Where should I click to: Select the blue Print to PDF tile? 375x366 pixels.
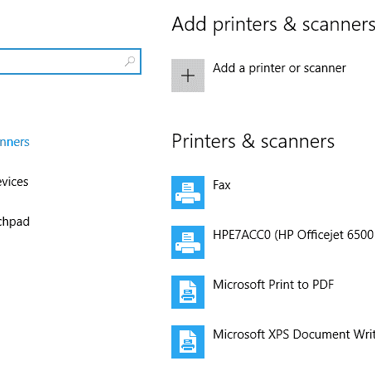pyautogui.click(x=188, y=292)
